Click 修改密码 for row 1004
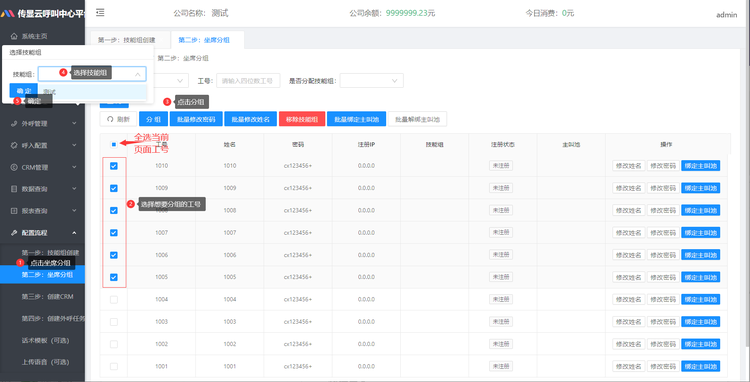Screen dimensions: 750x382 pos(663,299)
